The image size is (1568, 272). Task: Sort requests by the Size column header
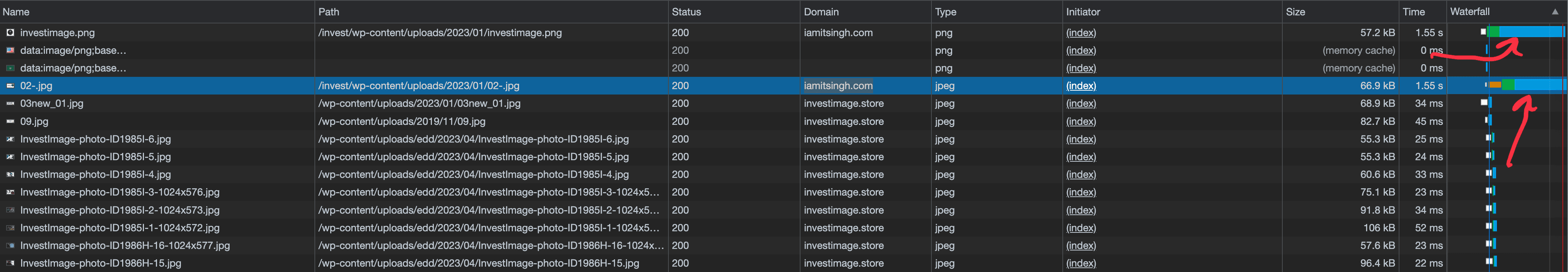point(1295,12)
